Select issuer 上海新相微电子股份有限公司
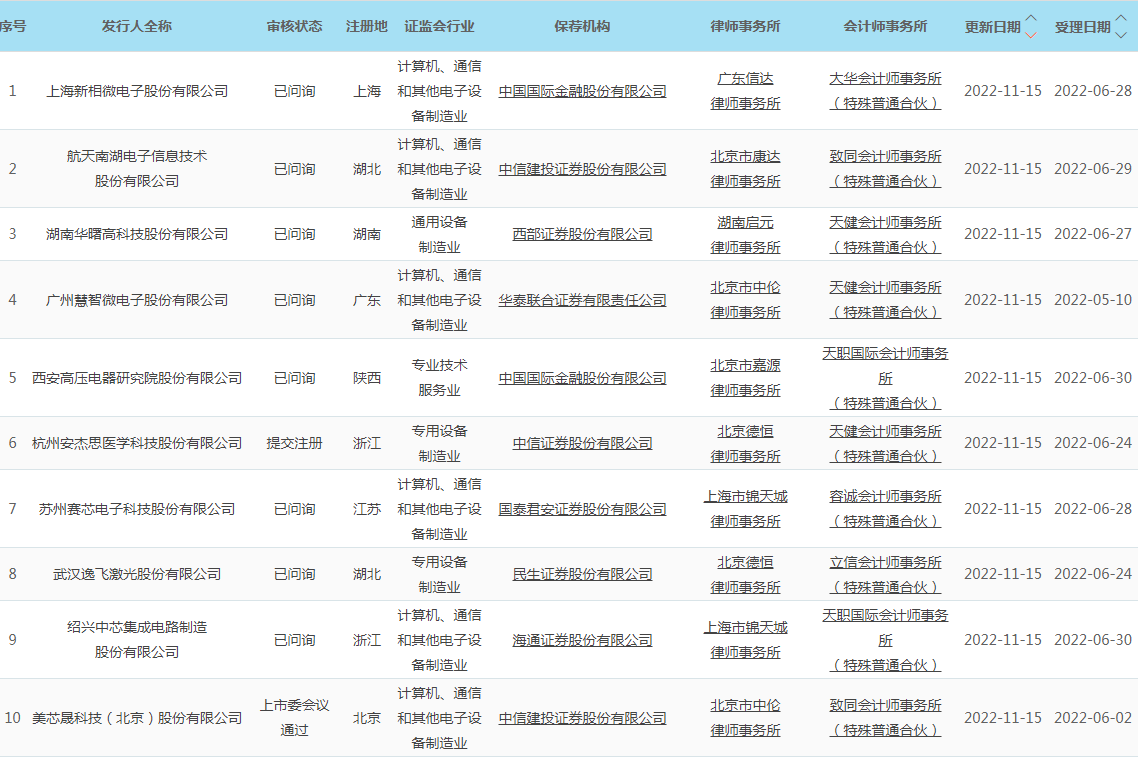The image size is (1138, 758). tap(137, 91)
